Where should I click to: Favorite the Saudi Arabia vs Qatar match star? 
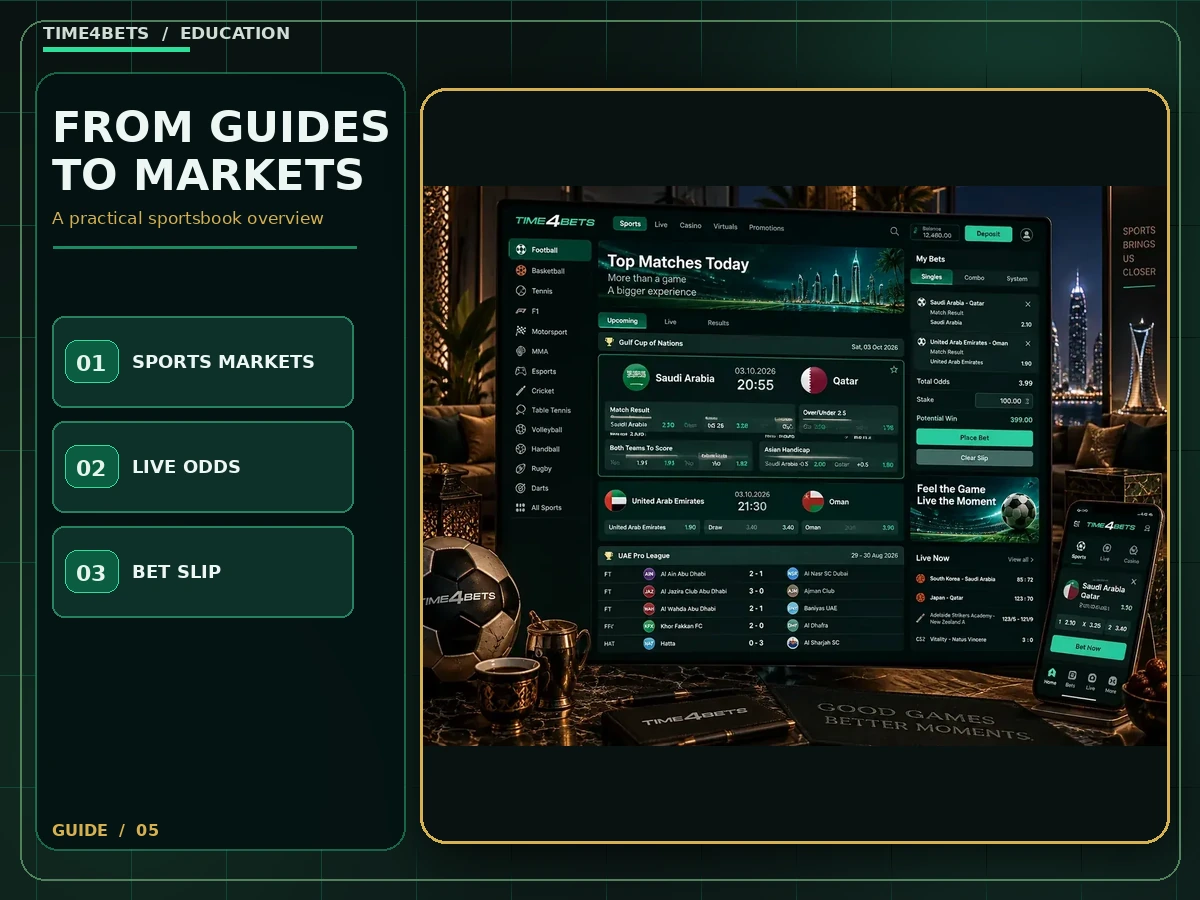pos(894,369)
